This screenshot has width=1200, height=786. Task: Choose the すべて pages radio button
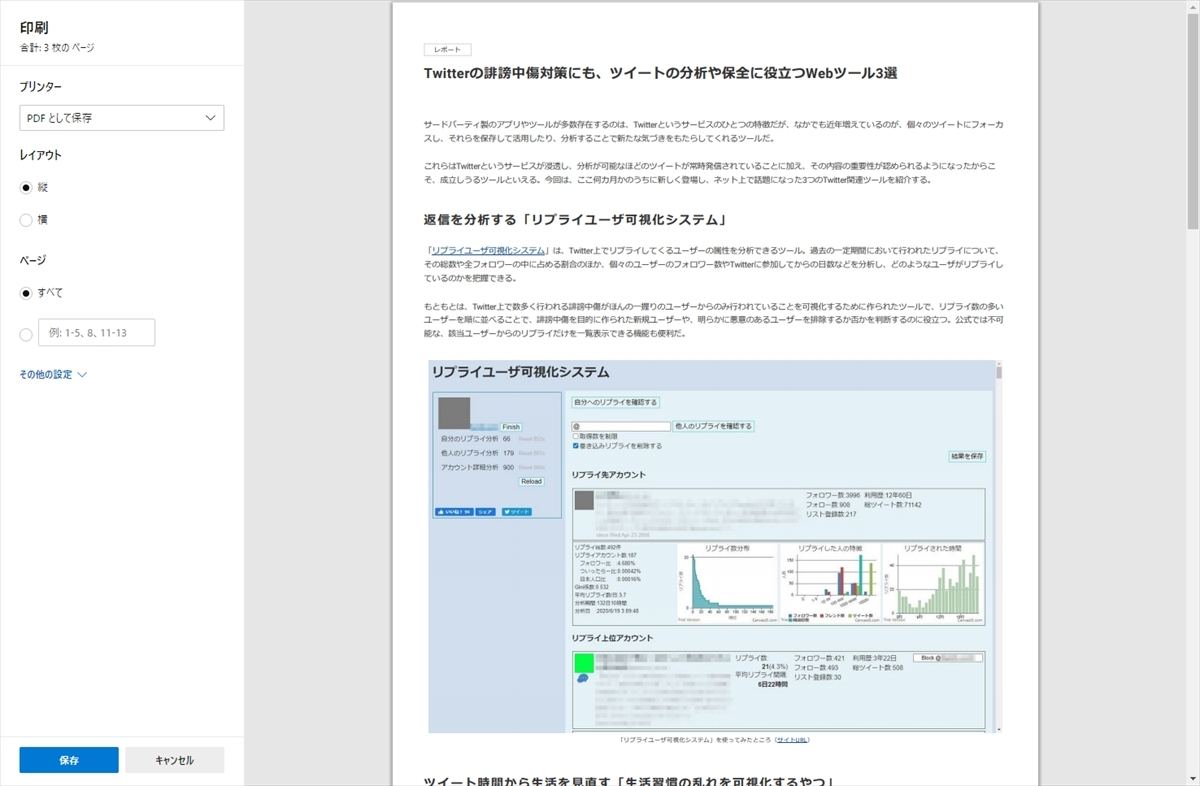26,293
